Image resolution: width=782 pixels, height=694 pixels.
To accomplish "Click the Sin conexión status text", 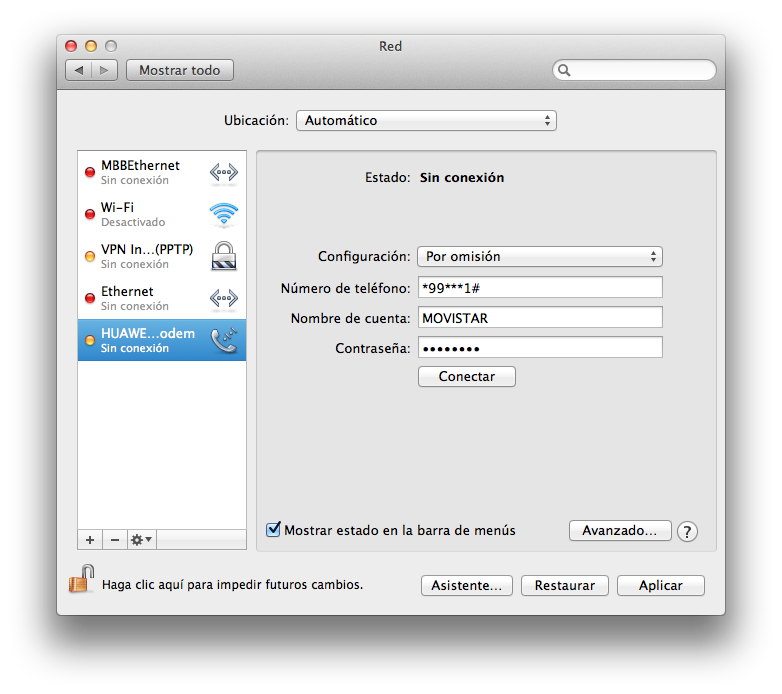I will pyautogui.click(x=462, y=177).
